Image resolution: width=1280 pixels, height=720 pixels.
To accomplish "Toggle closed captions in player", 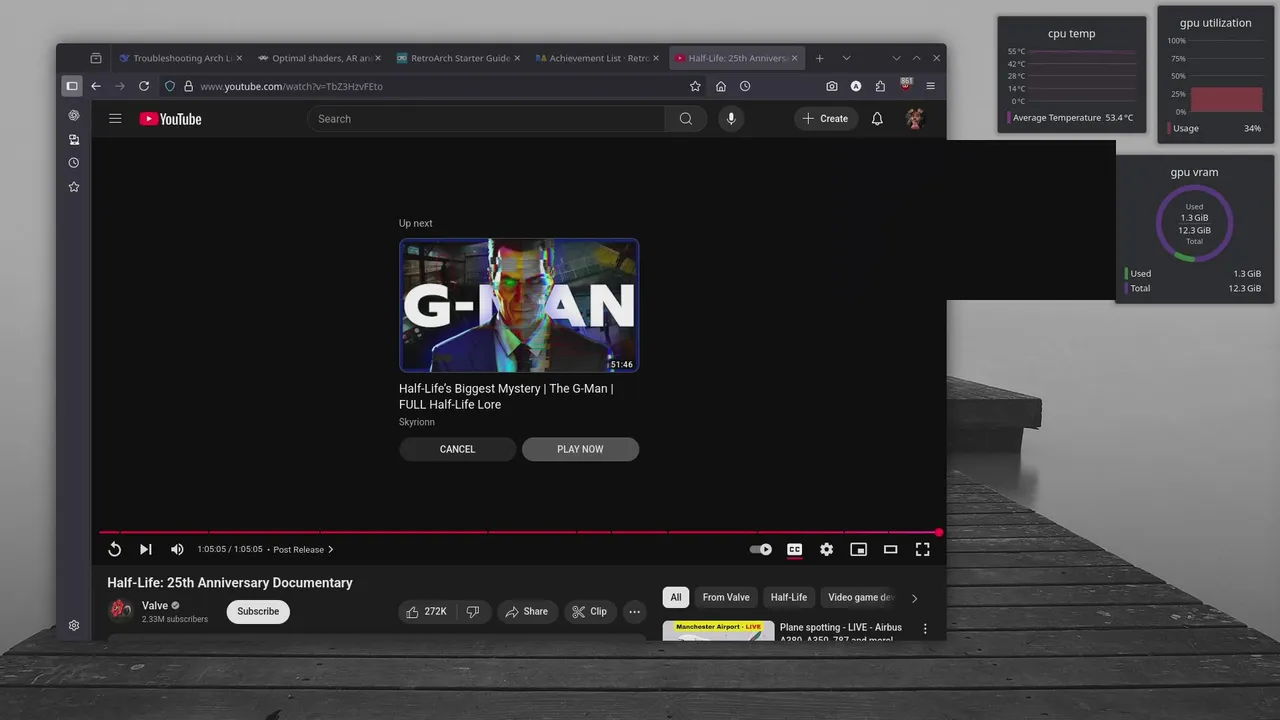I will tap(794, 549).
